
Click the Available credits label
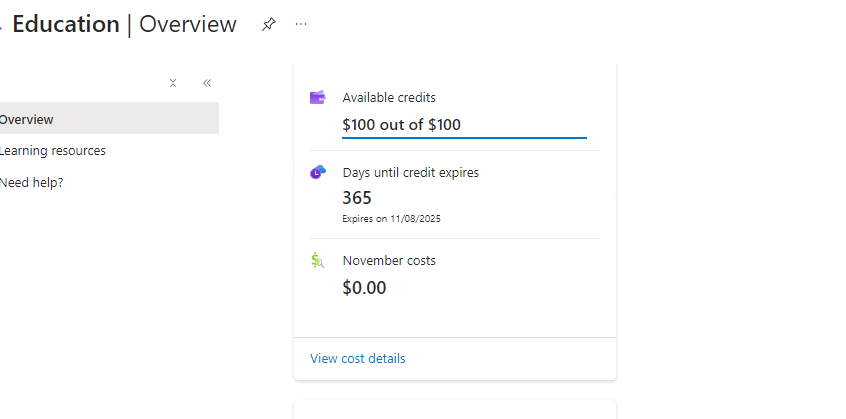(389, 98)
